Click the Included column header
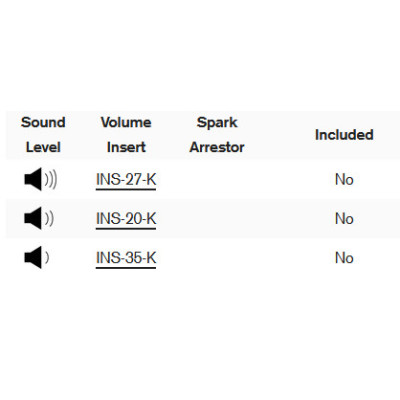Image resolution: width=400 pixels, height=400 pixels. click(344, 135)
